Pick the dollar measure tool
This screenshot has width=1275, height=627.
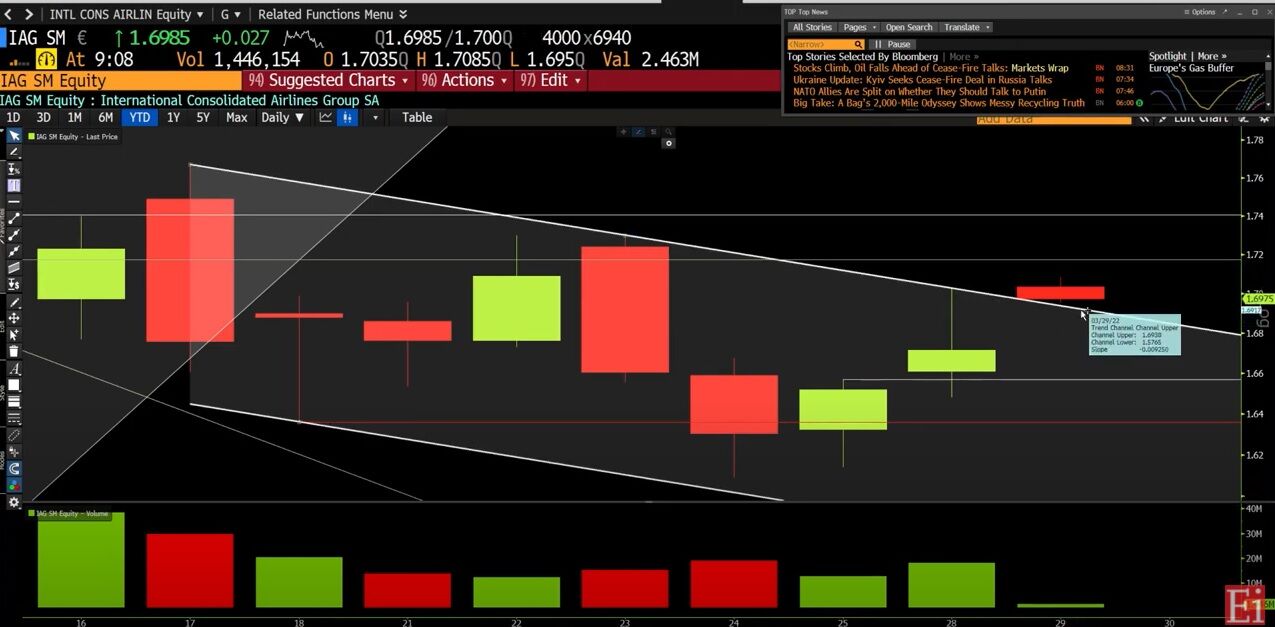coord(14,285)
